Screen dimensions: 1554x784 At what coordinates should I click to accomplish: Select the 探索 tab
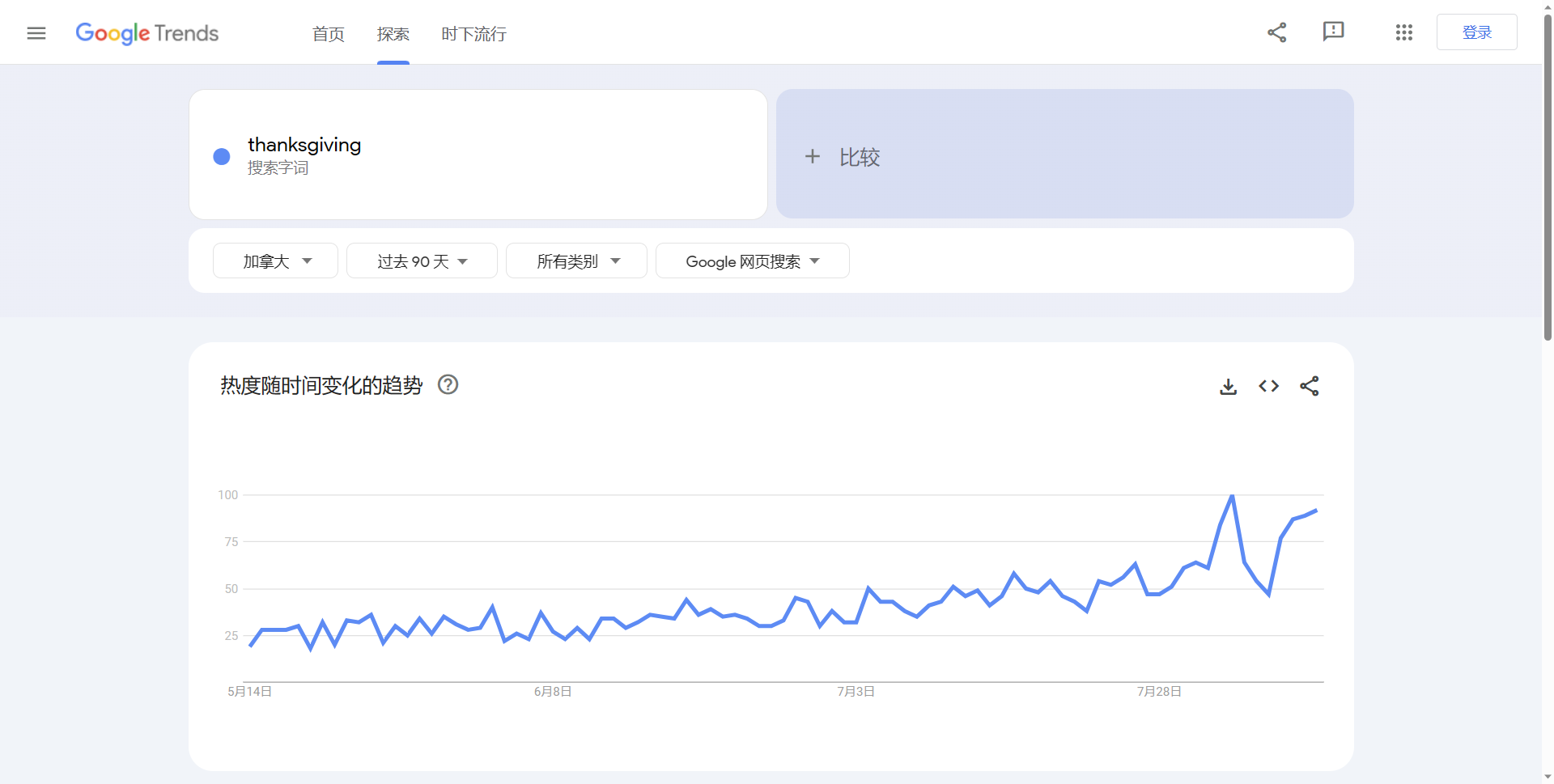(x=393, y=34)
